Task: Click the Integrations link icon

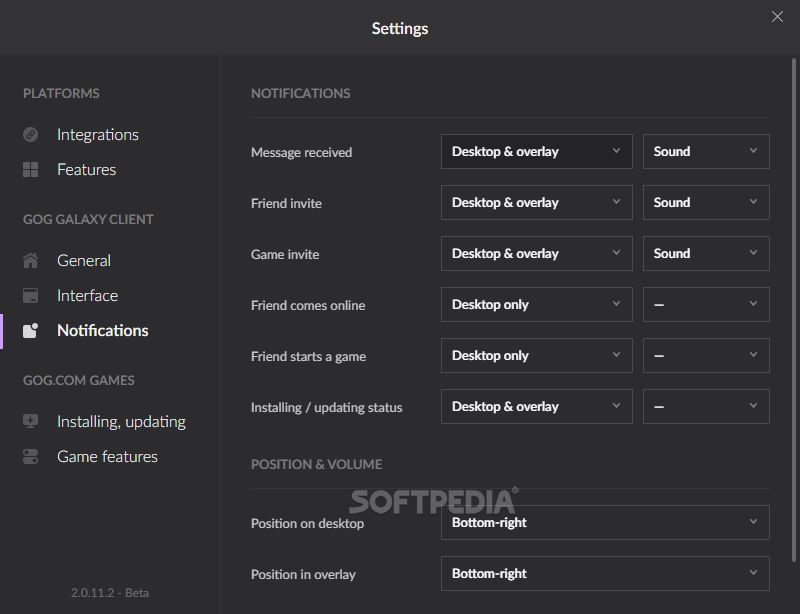Action: point(31,134)
